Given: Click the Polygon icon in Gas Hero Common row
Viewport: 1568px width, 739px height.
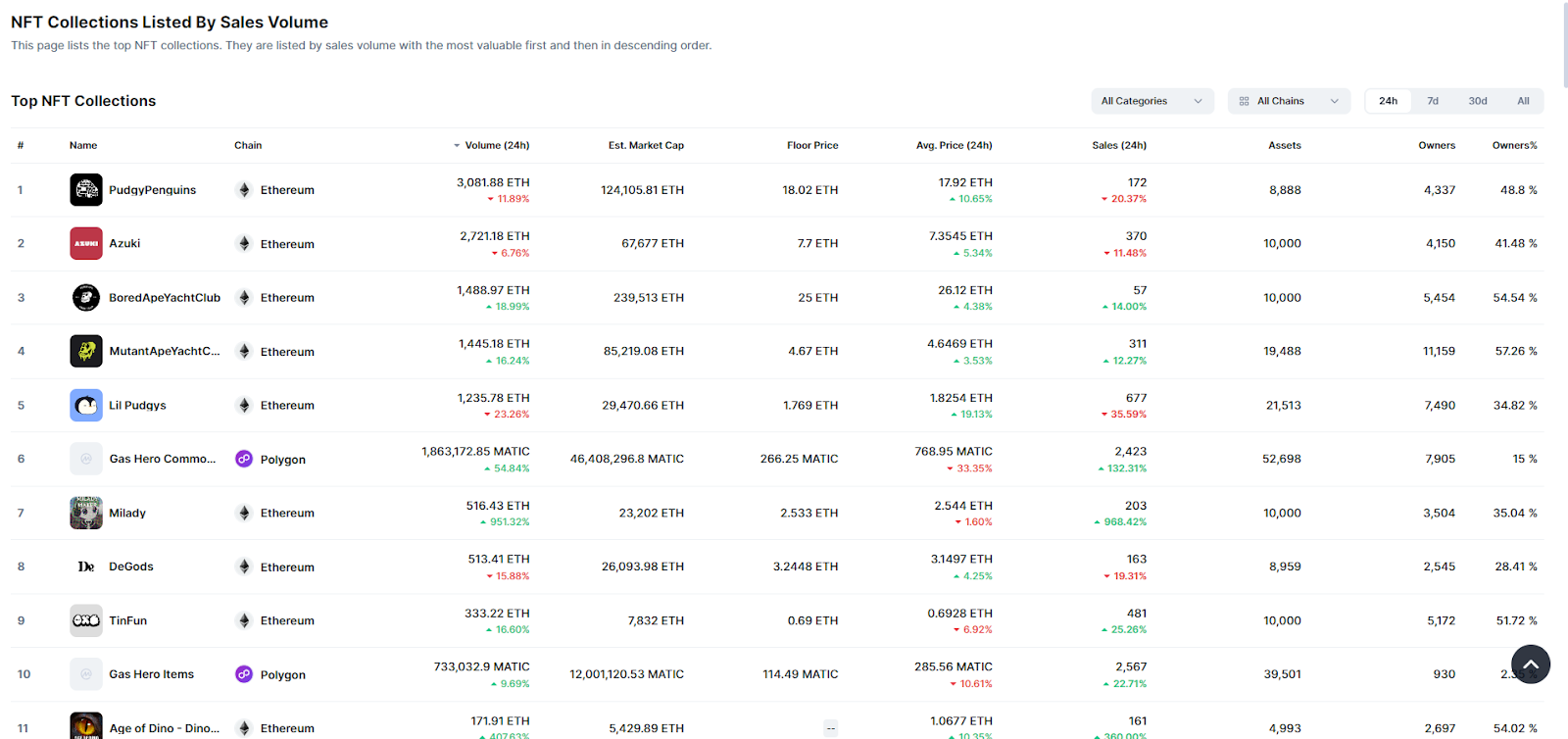Looking at the screenshot, I should (x=244, y=459).
